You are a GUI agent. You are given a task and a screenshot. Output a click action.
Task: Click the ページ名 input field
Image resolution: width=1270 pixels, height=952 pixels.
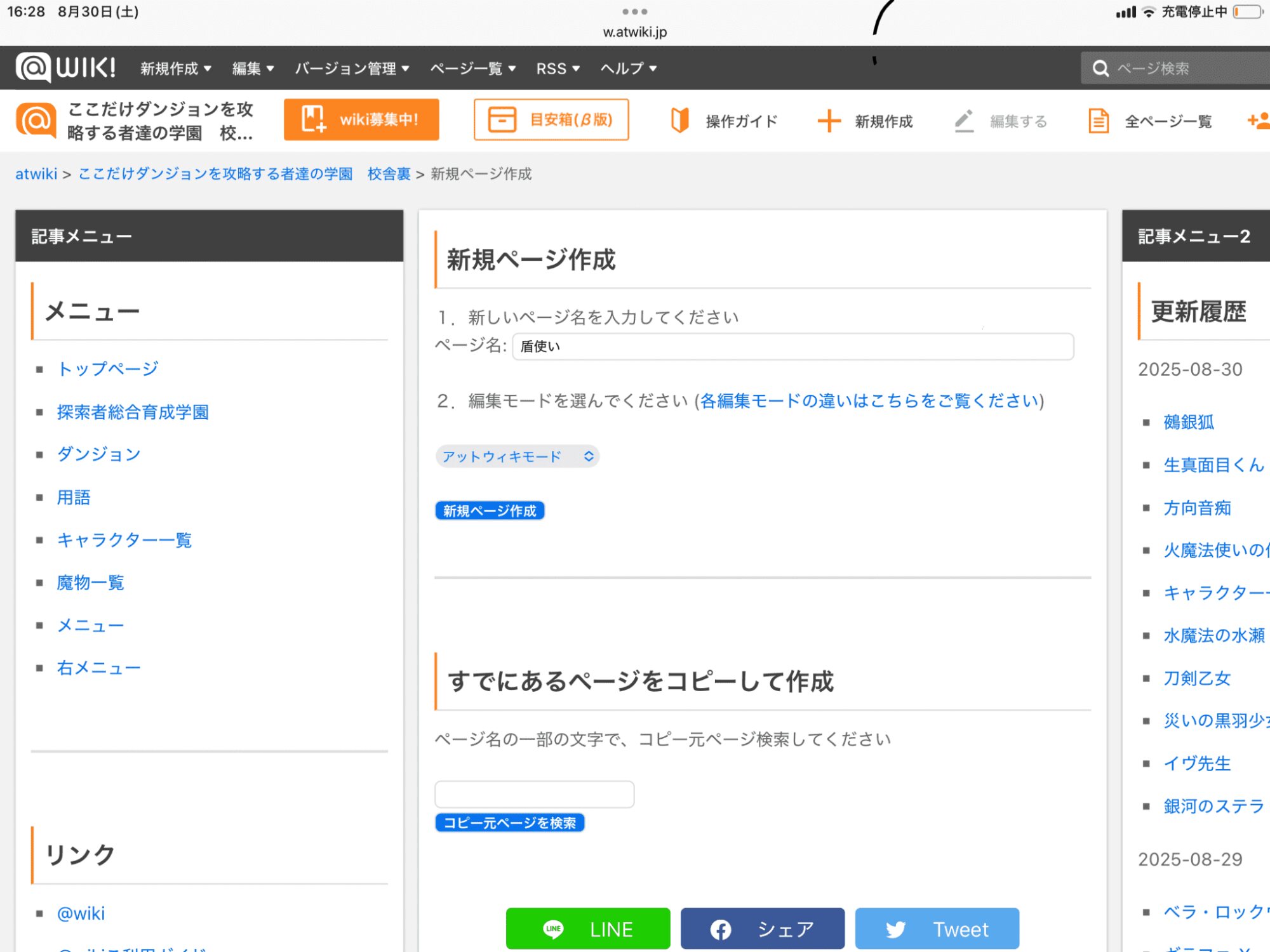(x=792, y=347)
